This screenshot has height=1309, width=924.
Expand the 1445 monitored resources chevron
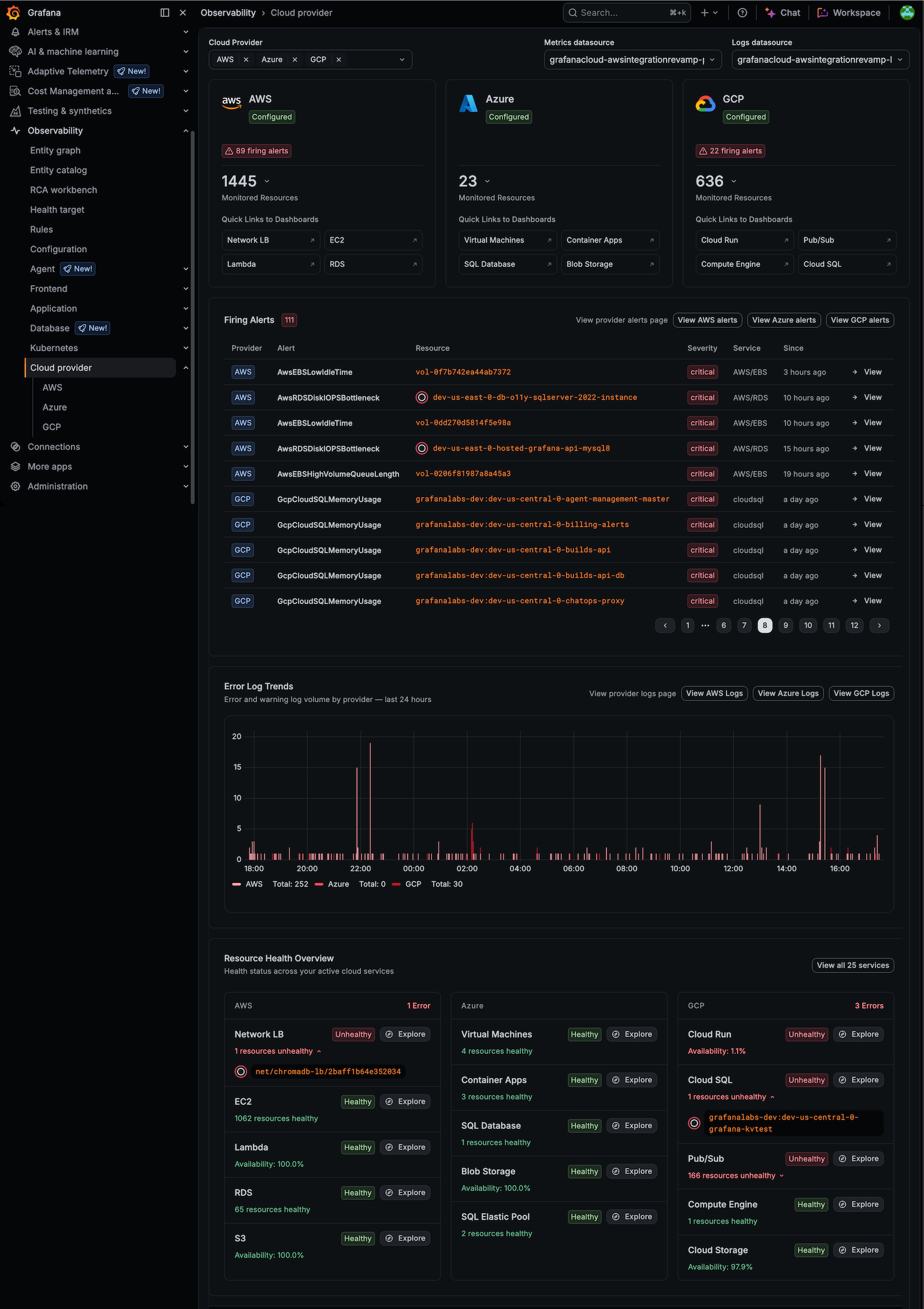267,181
